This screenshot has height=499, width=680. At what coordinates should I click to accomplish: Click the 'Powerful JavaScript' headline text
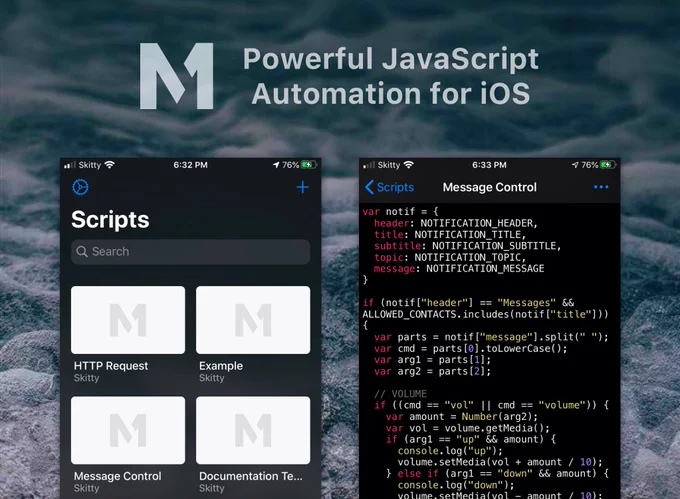tap(390, 59)
